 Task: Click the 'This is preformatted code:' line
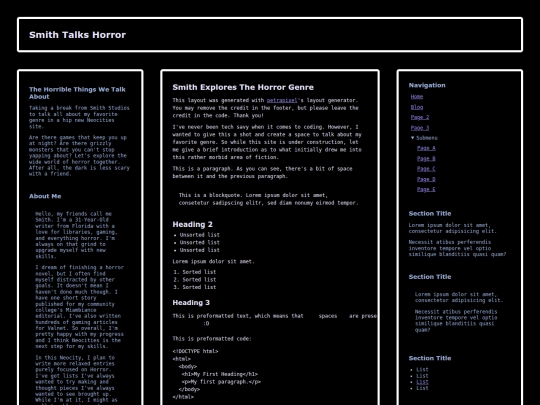212,339
